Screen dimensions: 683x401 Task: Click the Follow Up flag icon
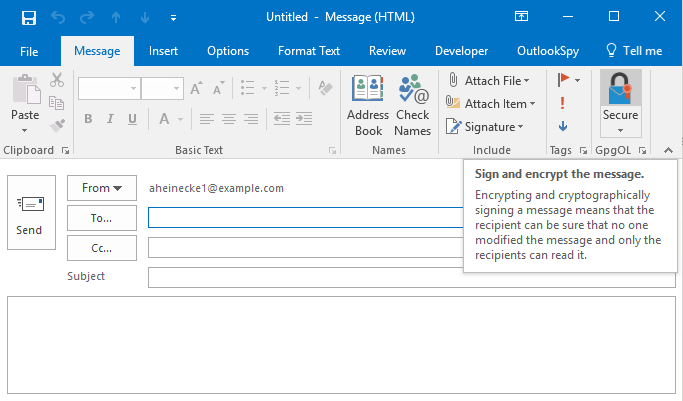coord(563,79)
